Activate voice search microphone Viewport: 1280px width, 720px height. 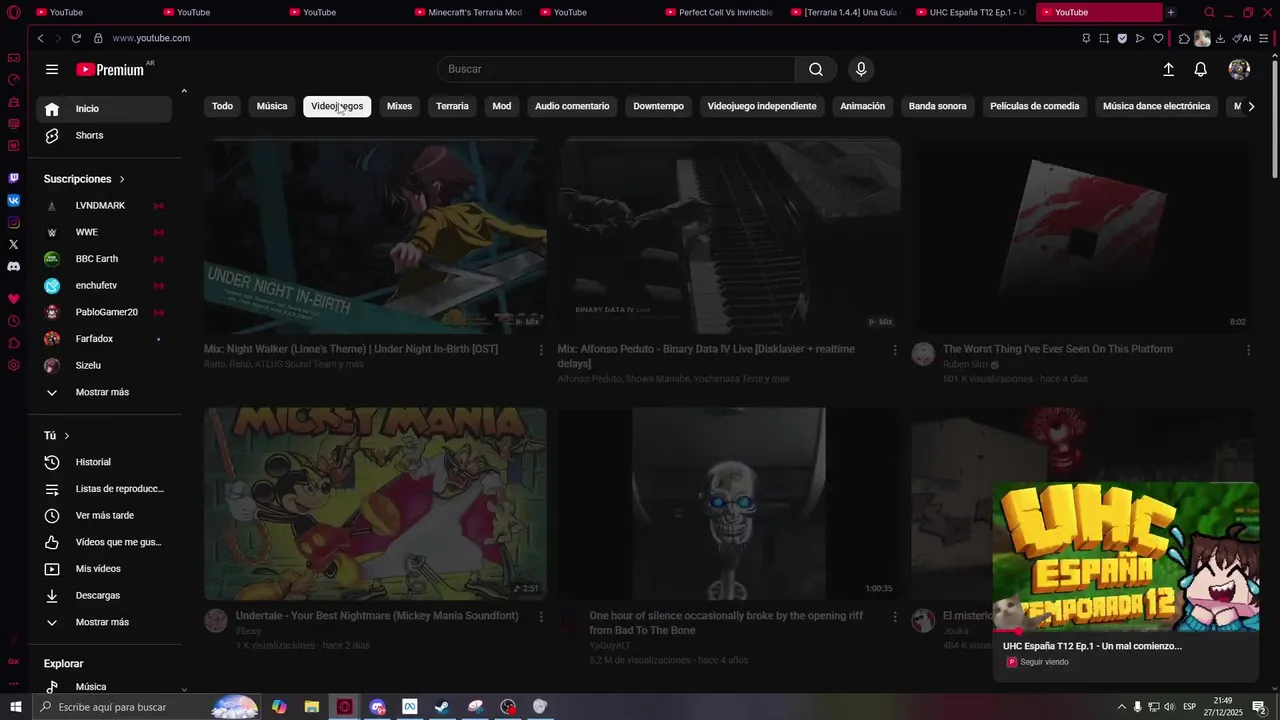point(861,69)
